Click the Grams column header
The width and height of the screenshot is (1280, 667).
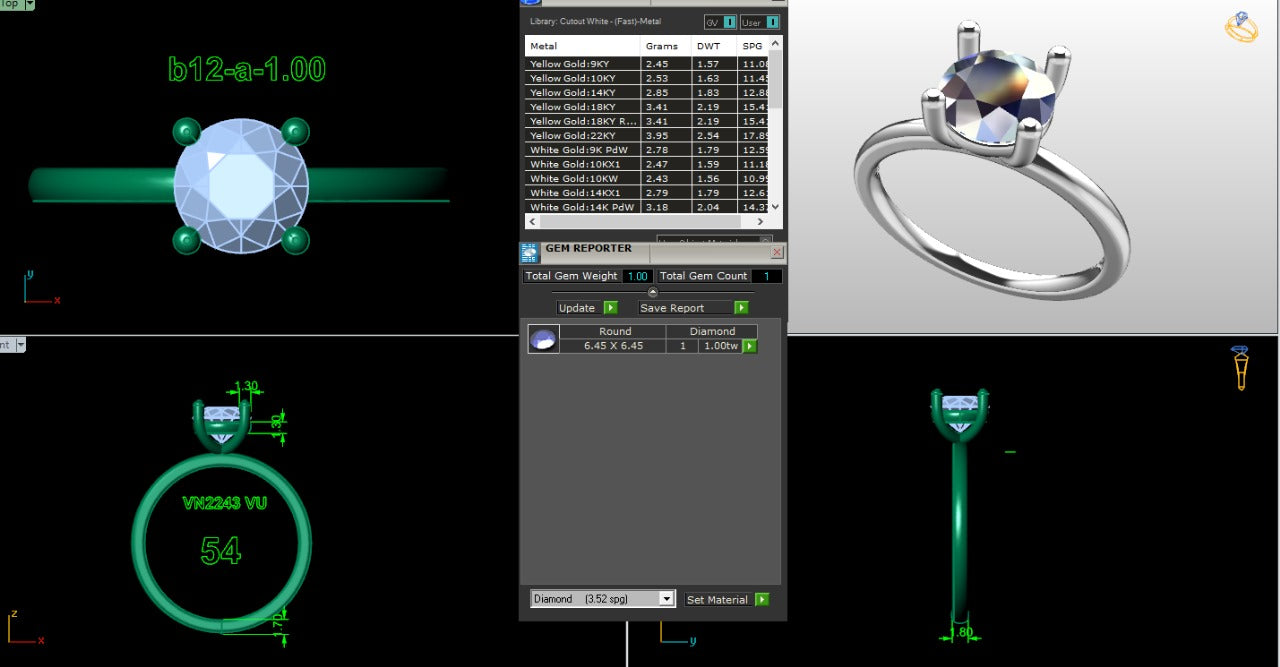pyautogui.click(x=665, y=46)
